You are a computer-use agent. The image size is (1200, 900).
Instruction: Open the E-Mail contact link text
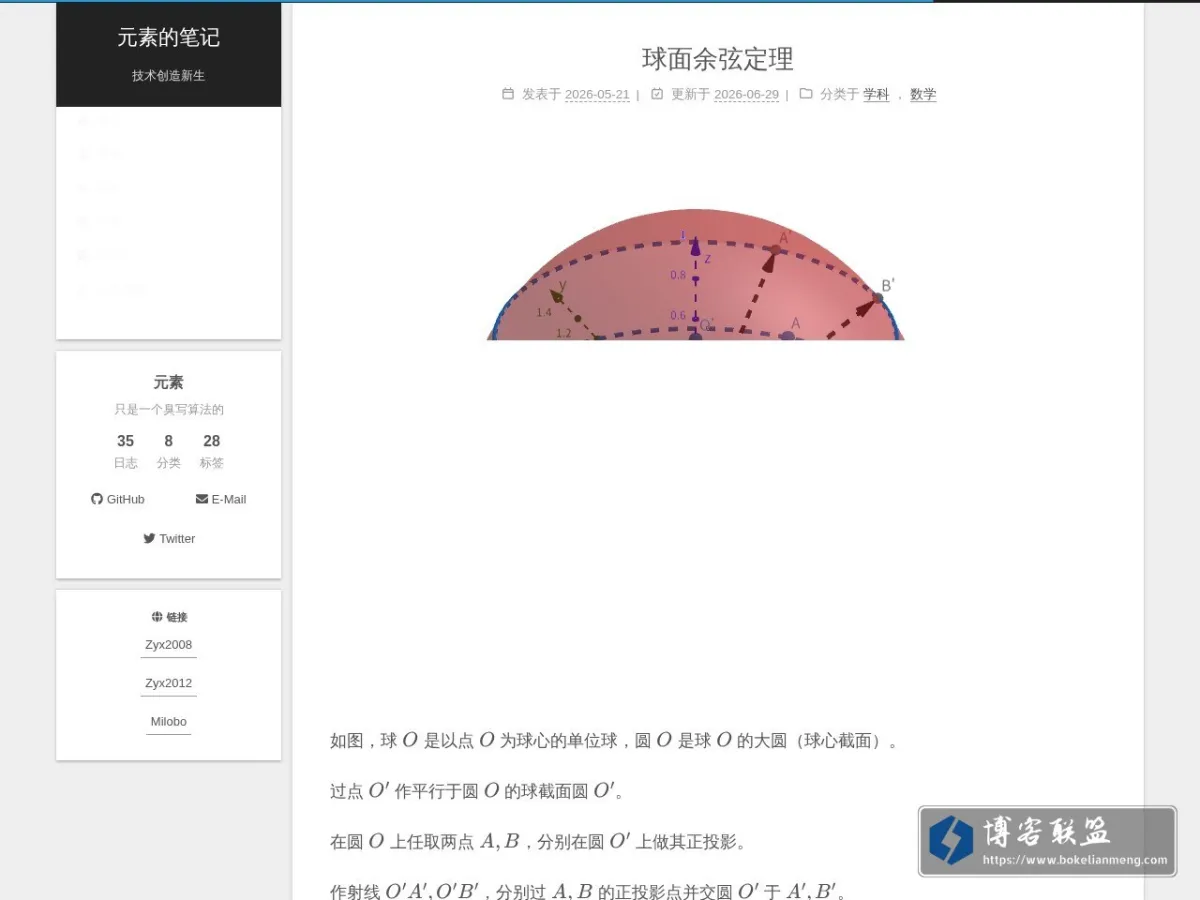[x=229, y=499]
